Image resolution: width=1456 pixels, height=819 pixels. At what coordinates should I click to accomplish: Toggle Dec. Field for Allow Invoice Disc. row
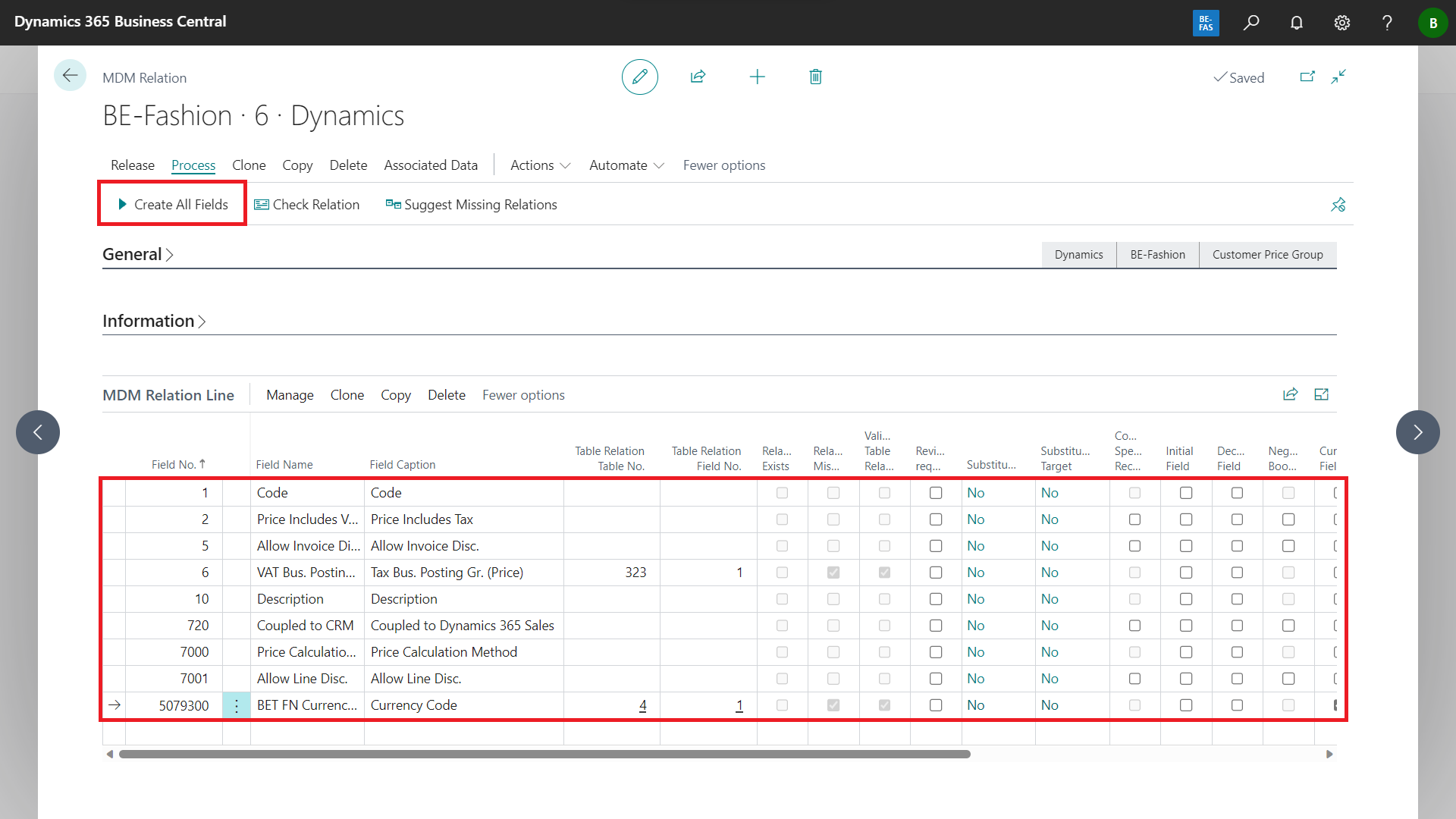pos(1237,546)
